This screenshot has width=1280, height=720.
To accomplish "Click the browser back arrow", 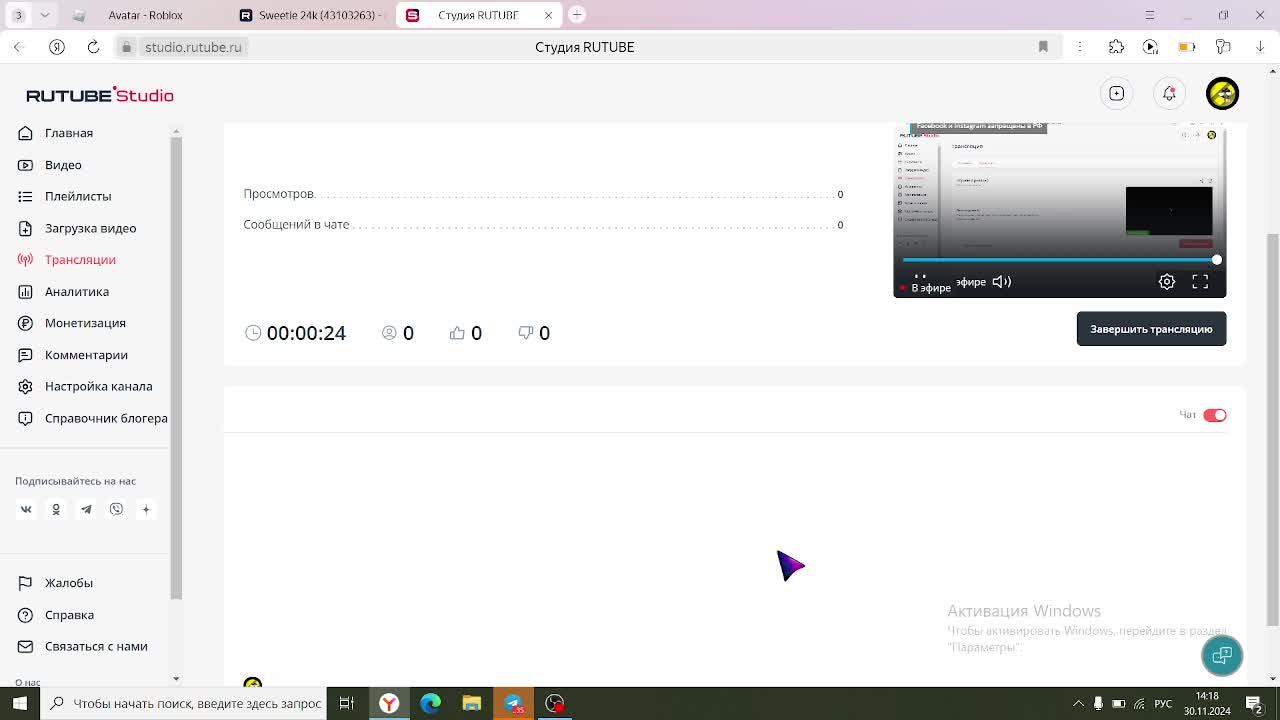I will (18, 47).
